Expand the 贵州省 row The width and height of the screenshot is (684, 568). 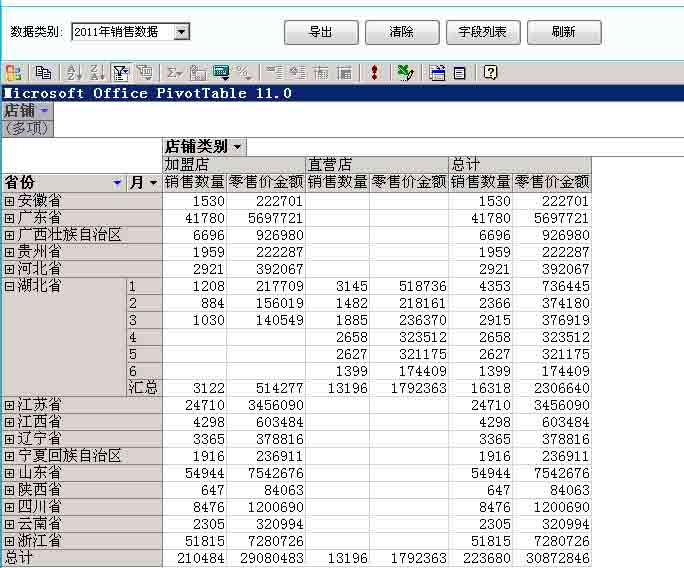point(9,252)
